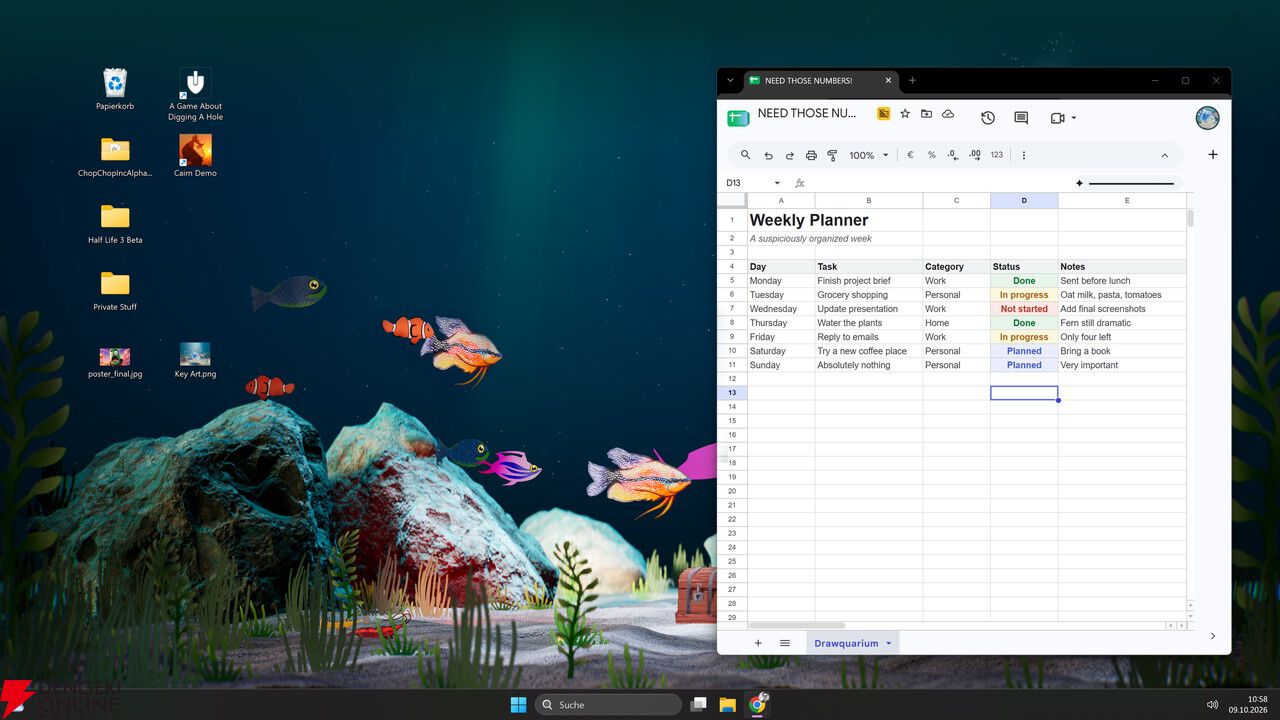This screenshot has height=720, width=1280.
Task: Expand the video call options arrow
Action: (x=1074, y=118)
